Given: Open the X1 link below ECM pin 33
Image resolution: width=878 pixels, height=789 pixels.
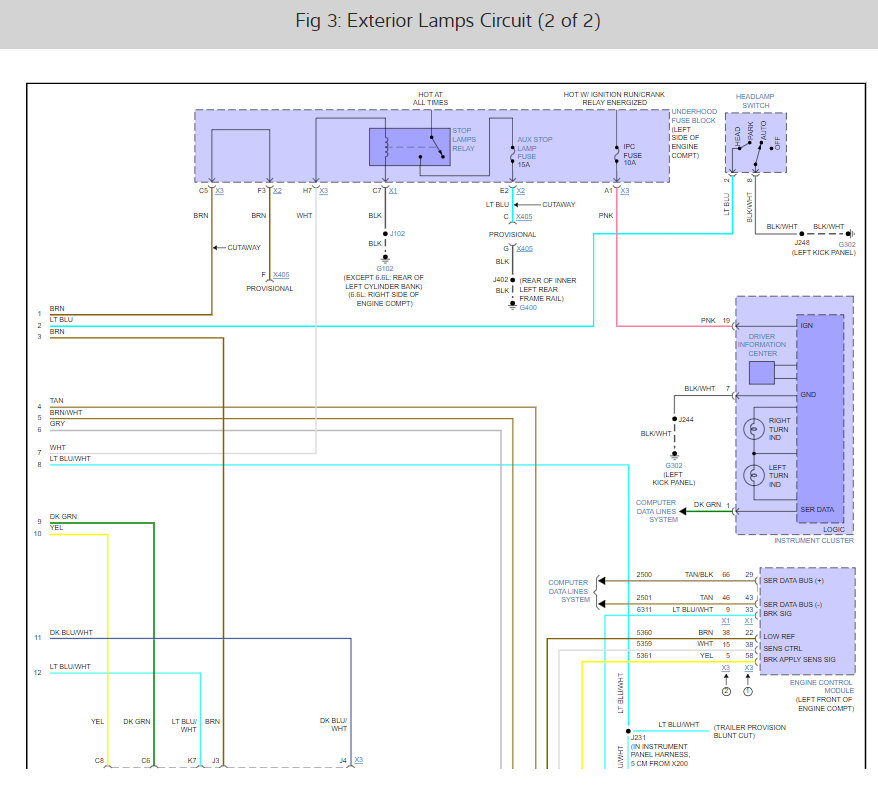Looking at the screenshot, I should tap(749, 621).
